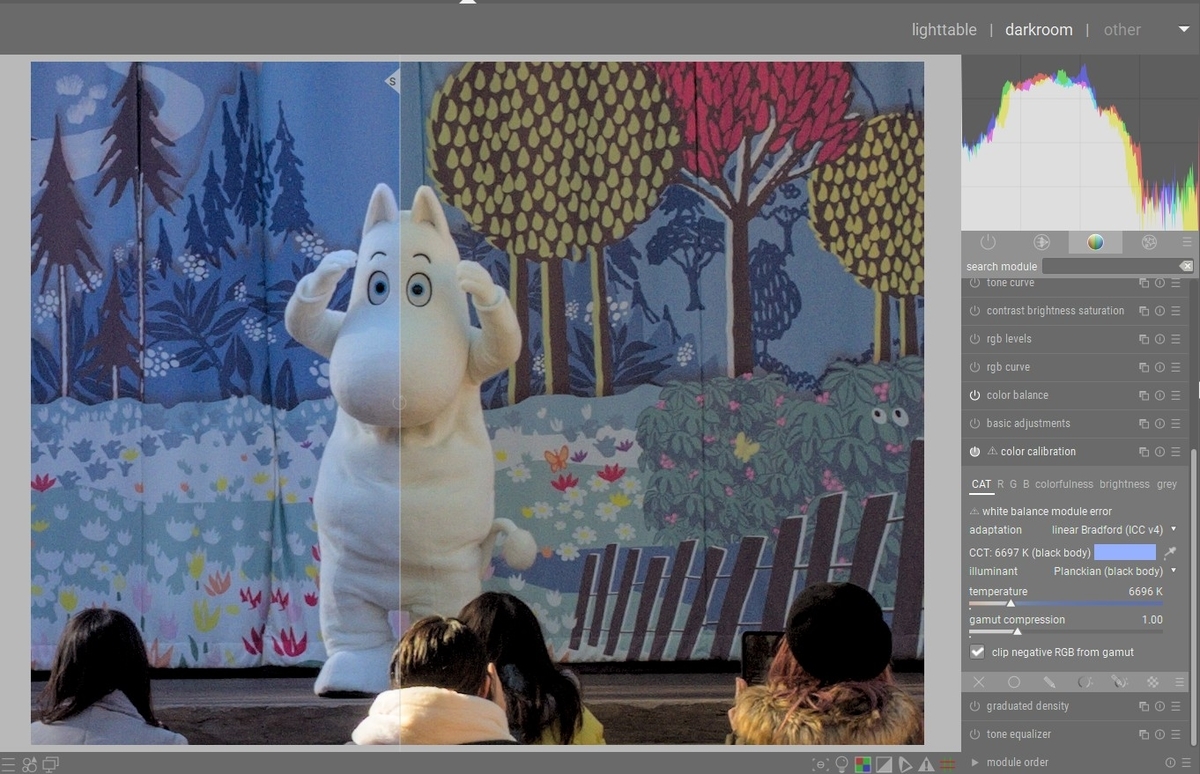Toggle clip negative RGB from gamut
The height and width of the screenshot is (774, 1200).
click(x=978, y=652)
